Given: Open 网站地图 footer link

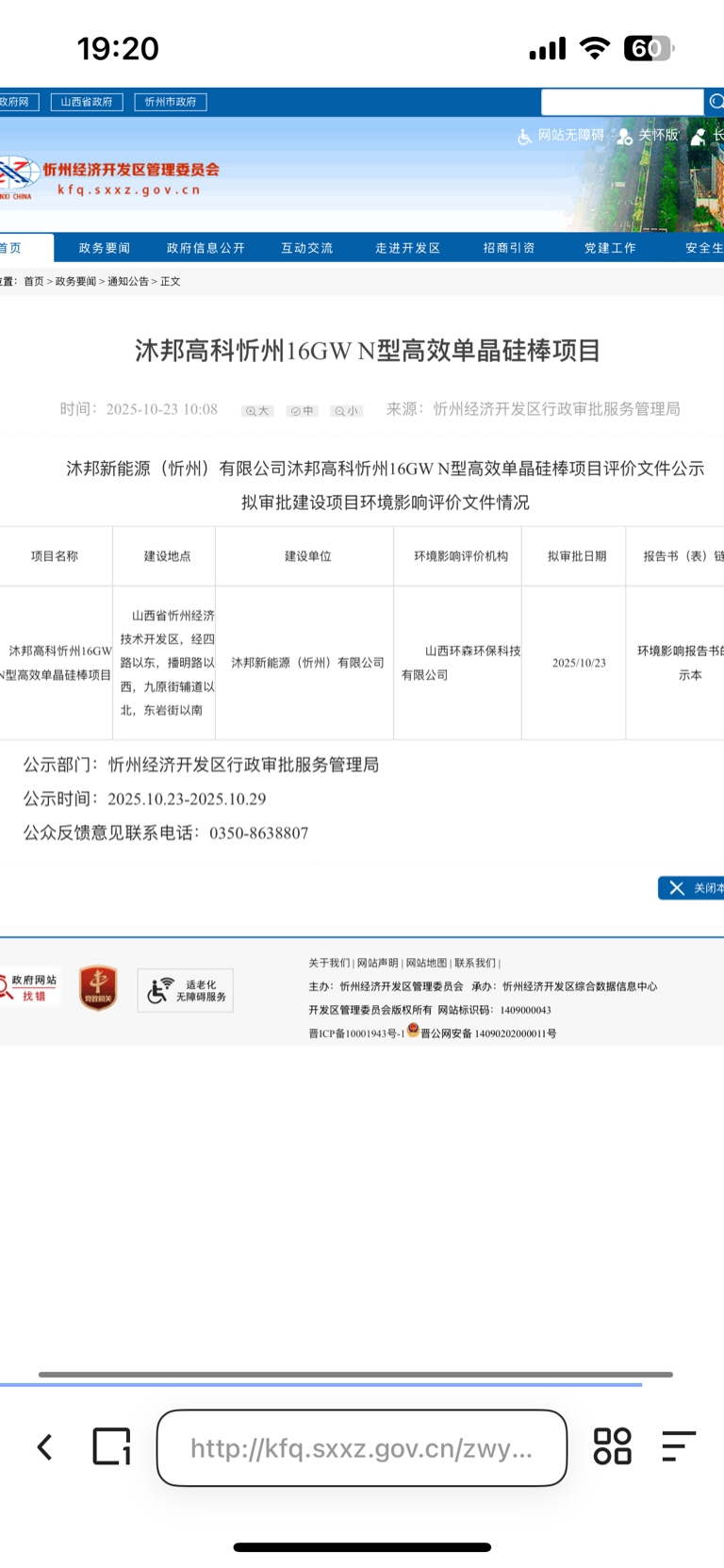Looking at the screenshot, I should pyautogui.click(x=426, y=963).
